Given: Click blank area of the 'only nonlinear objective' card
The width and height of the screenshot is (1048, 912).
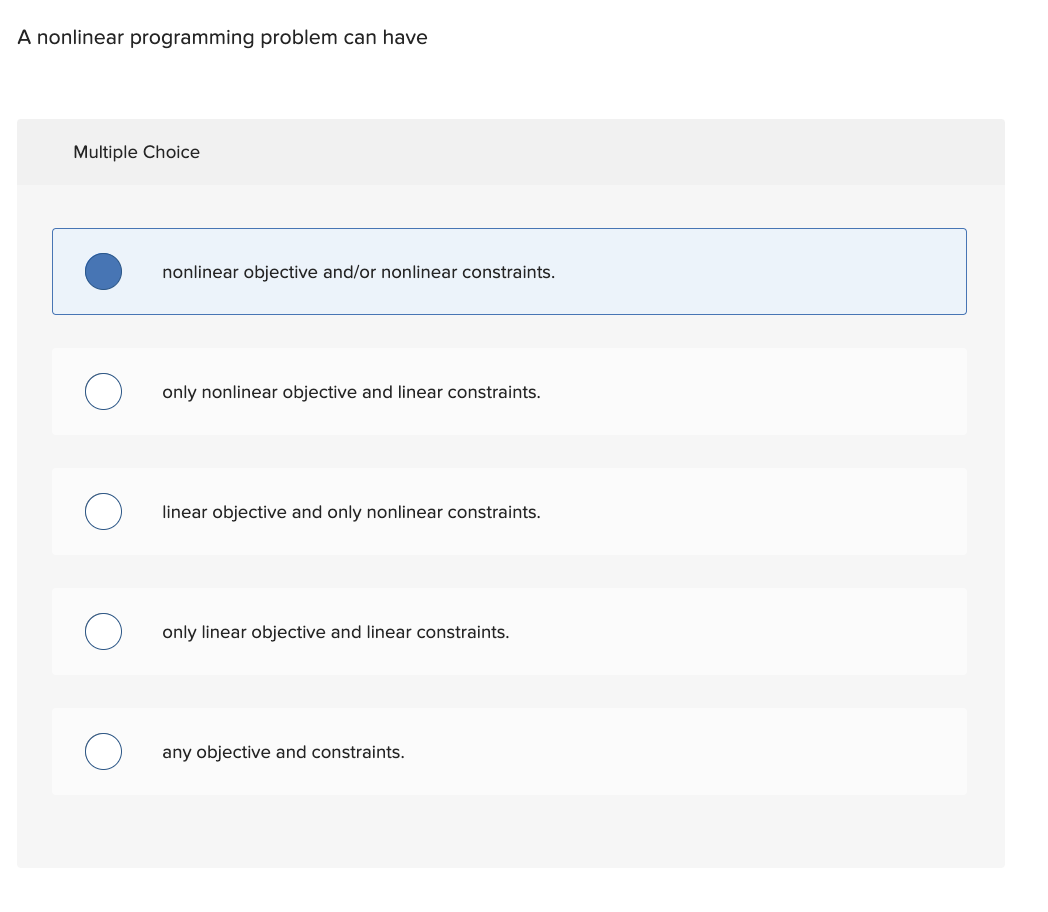Looking at the screenshot, I should (755, 392).
